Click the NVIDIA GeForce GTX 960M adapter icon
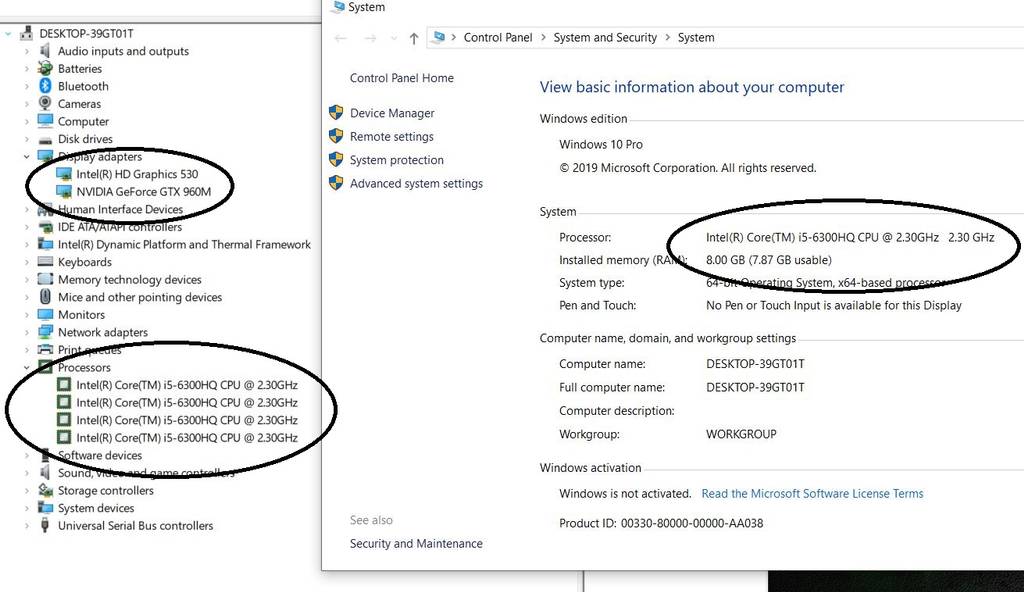The width and height of the screenshot is (1024, 592). (x=64, y=191)
